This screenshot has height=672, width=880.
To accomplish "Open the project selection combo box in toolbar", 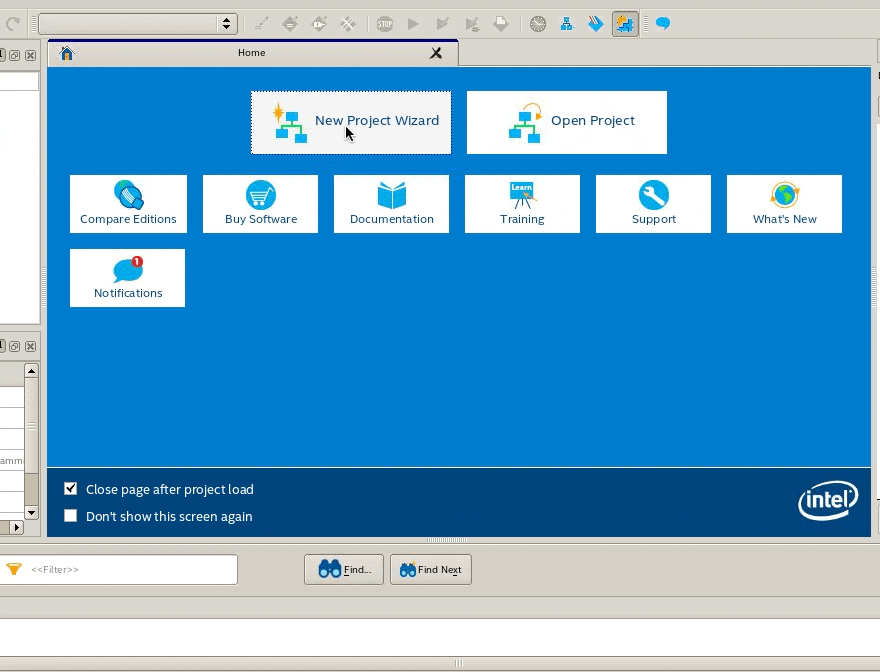I will pos(138,24).
